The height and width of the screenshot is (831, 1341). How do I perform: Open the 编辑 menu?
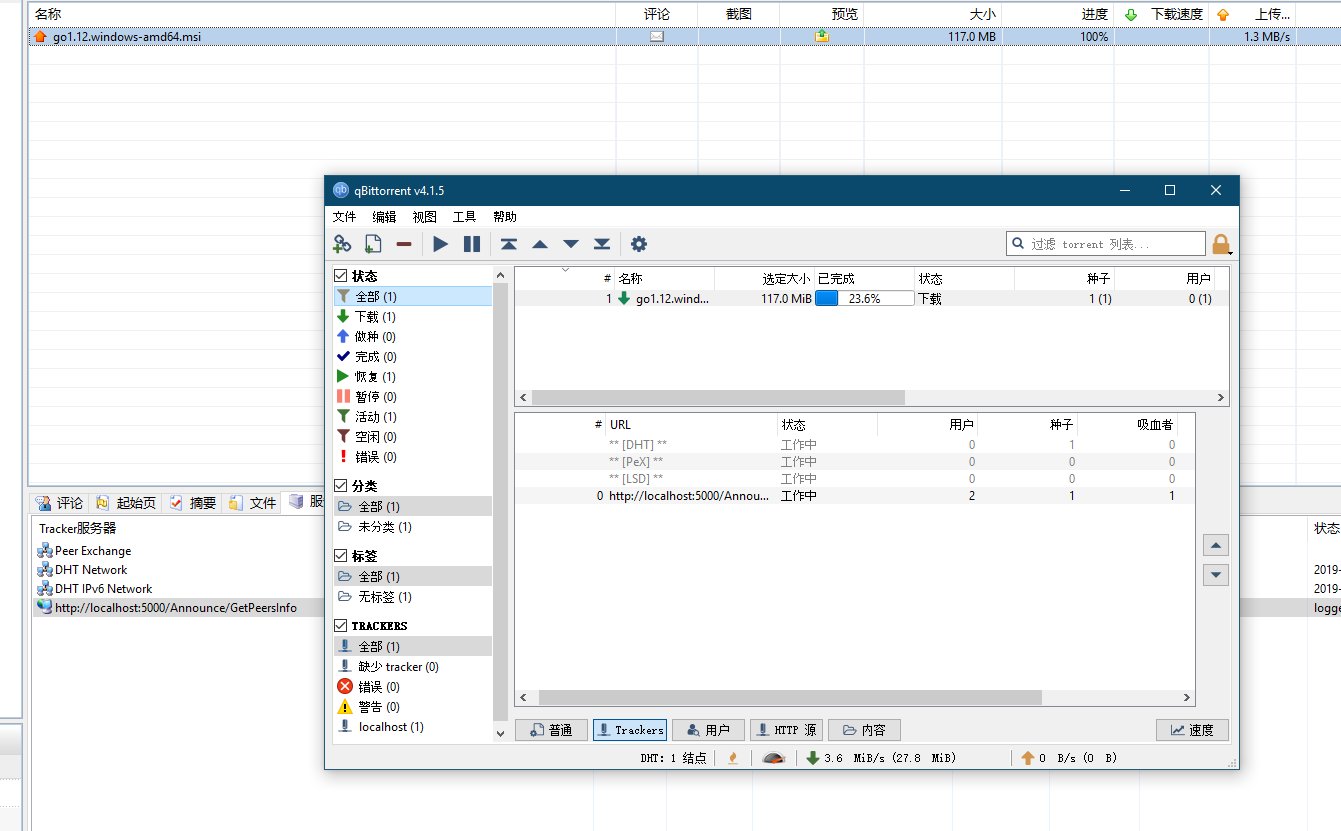point(385,217)
